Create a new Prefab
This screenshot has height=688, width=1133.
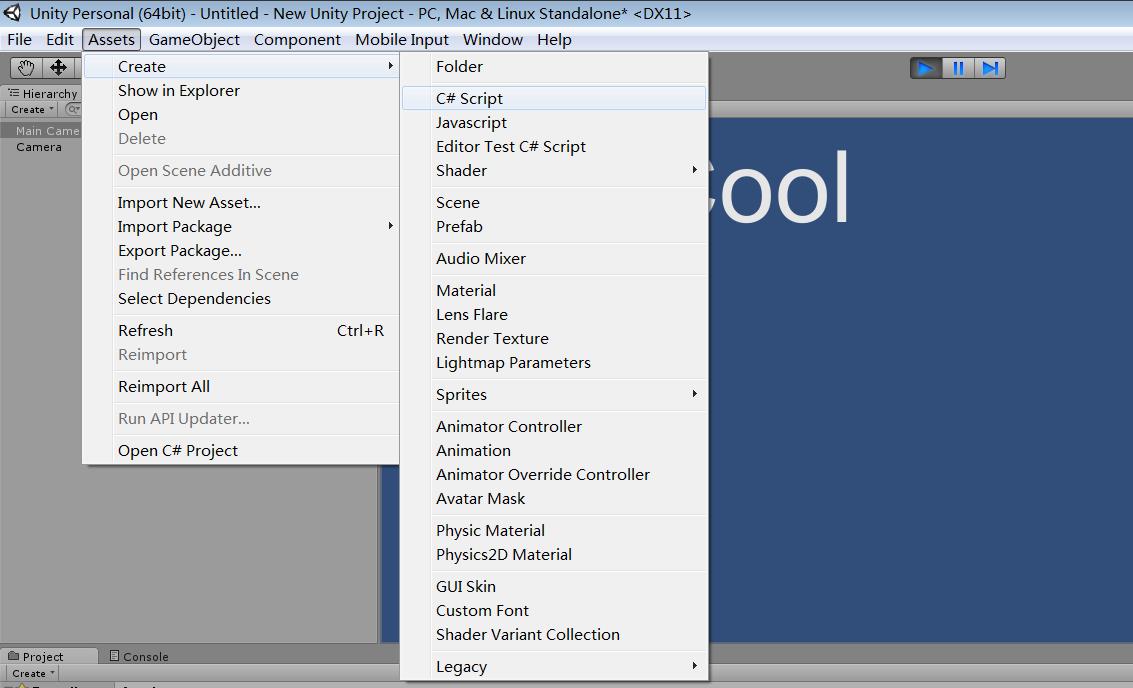pos(553,226)
